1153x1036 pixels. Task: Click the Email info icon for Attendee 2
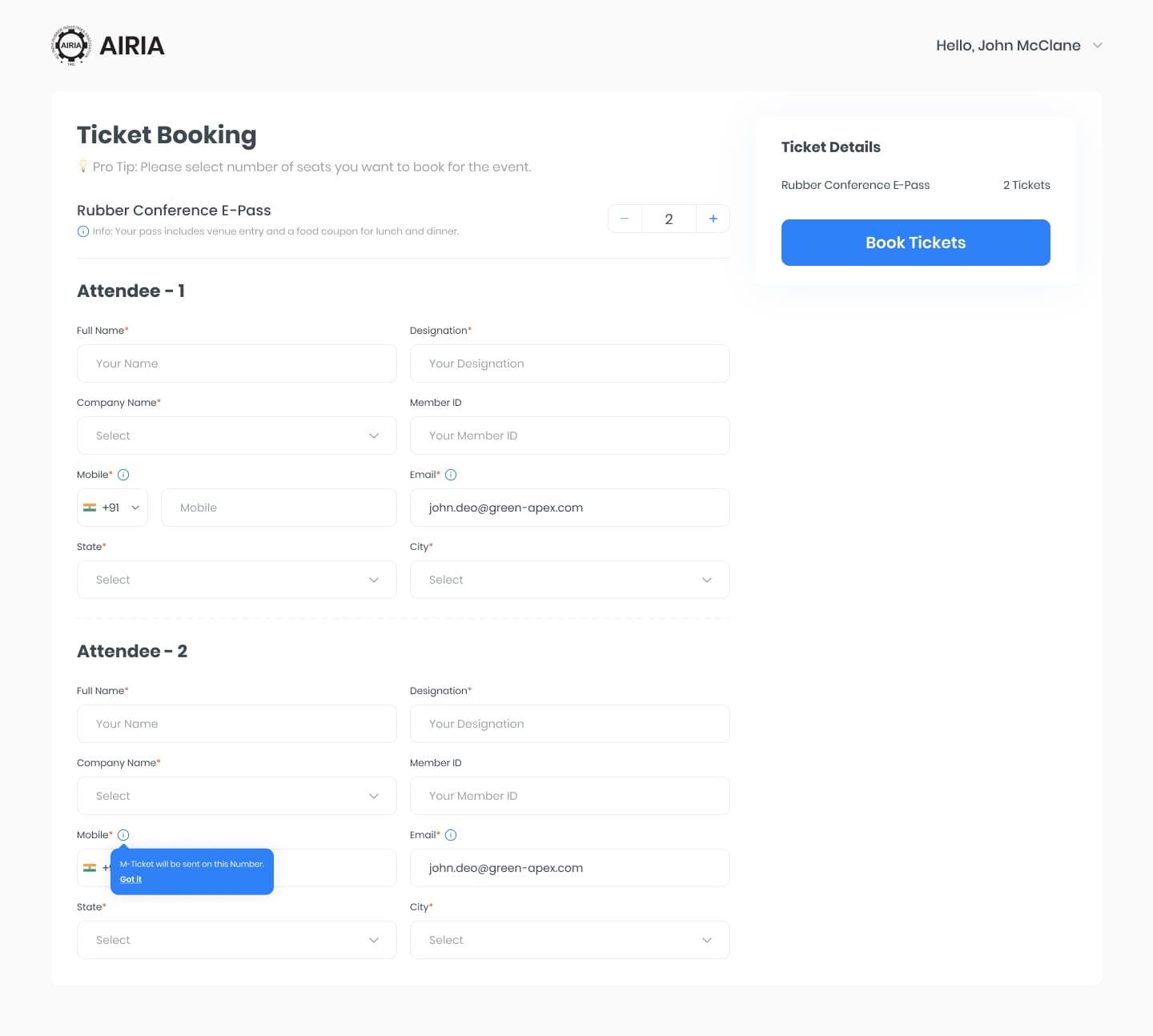pos(451,835)
